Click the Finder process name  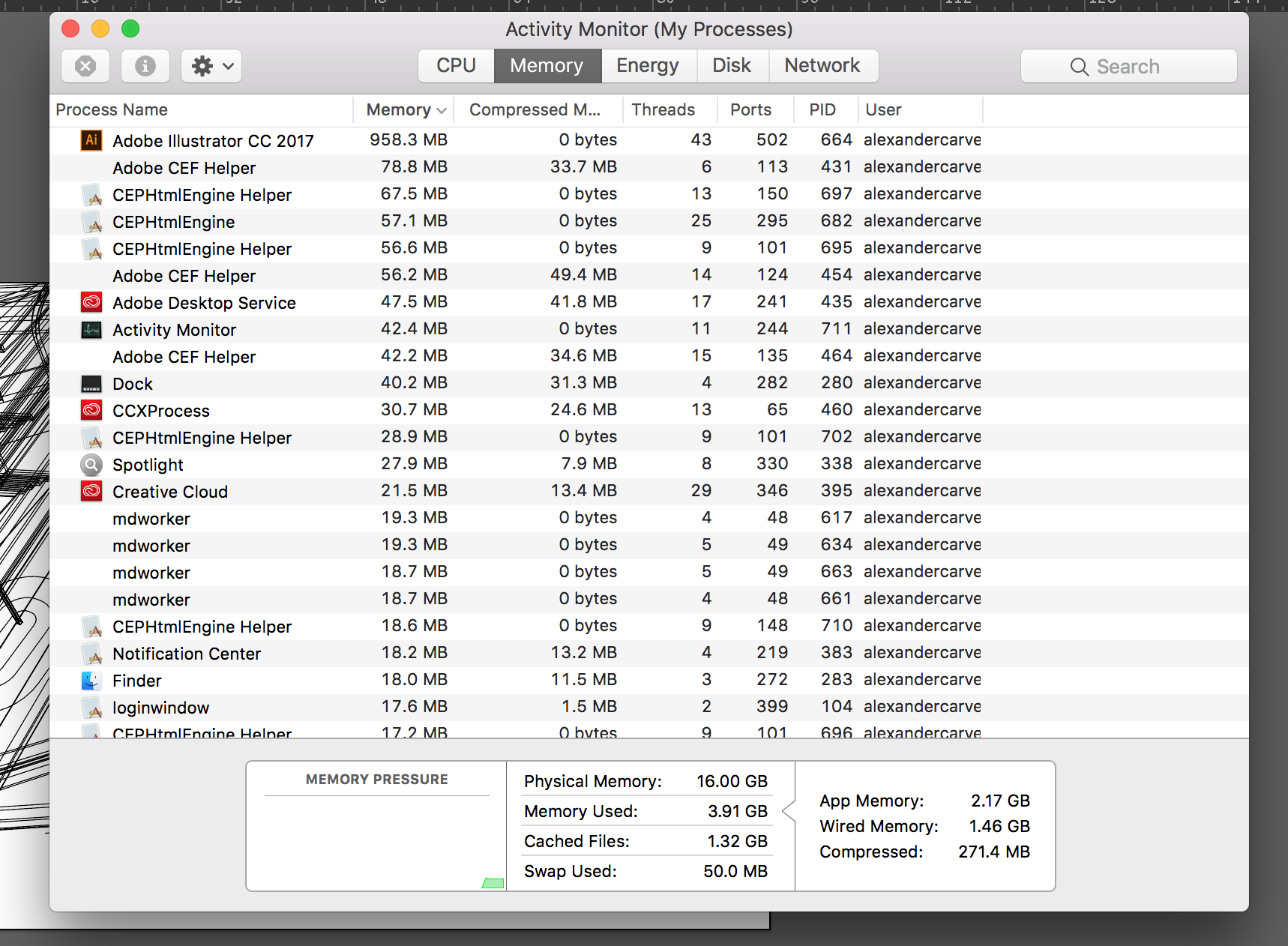click(137, 681)
